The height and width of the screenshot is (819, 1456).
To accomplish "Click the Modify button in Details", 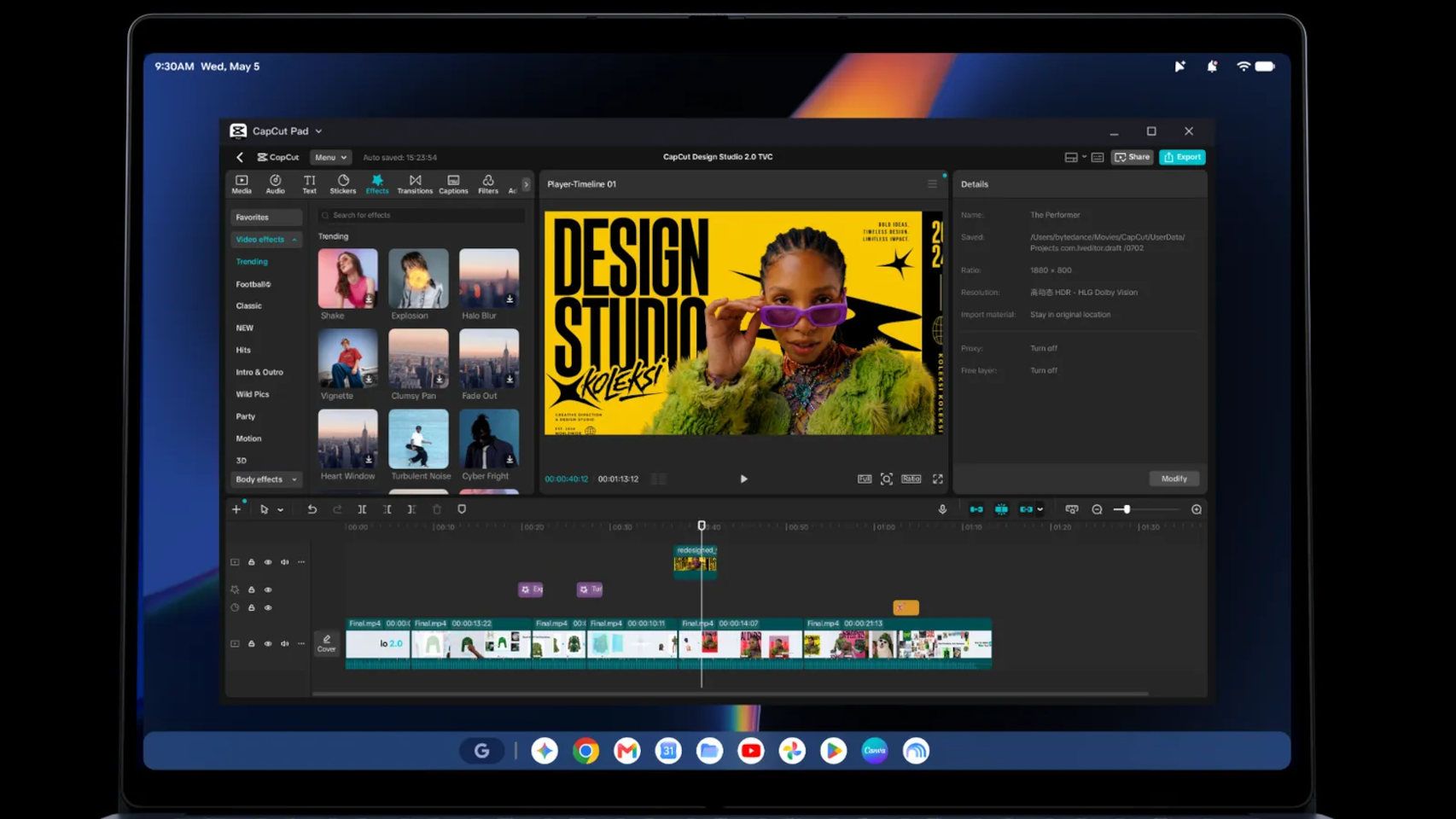I will pyautogui.click(x=1174, y=479).
